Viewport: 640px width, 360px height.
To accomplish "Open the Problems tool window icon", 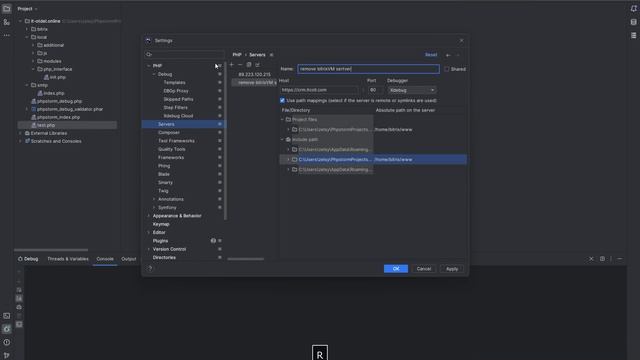I will (x=7, y=342).
